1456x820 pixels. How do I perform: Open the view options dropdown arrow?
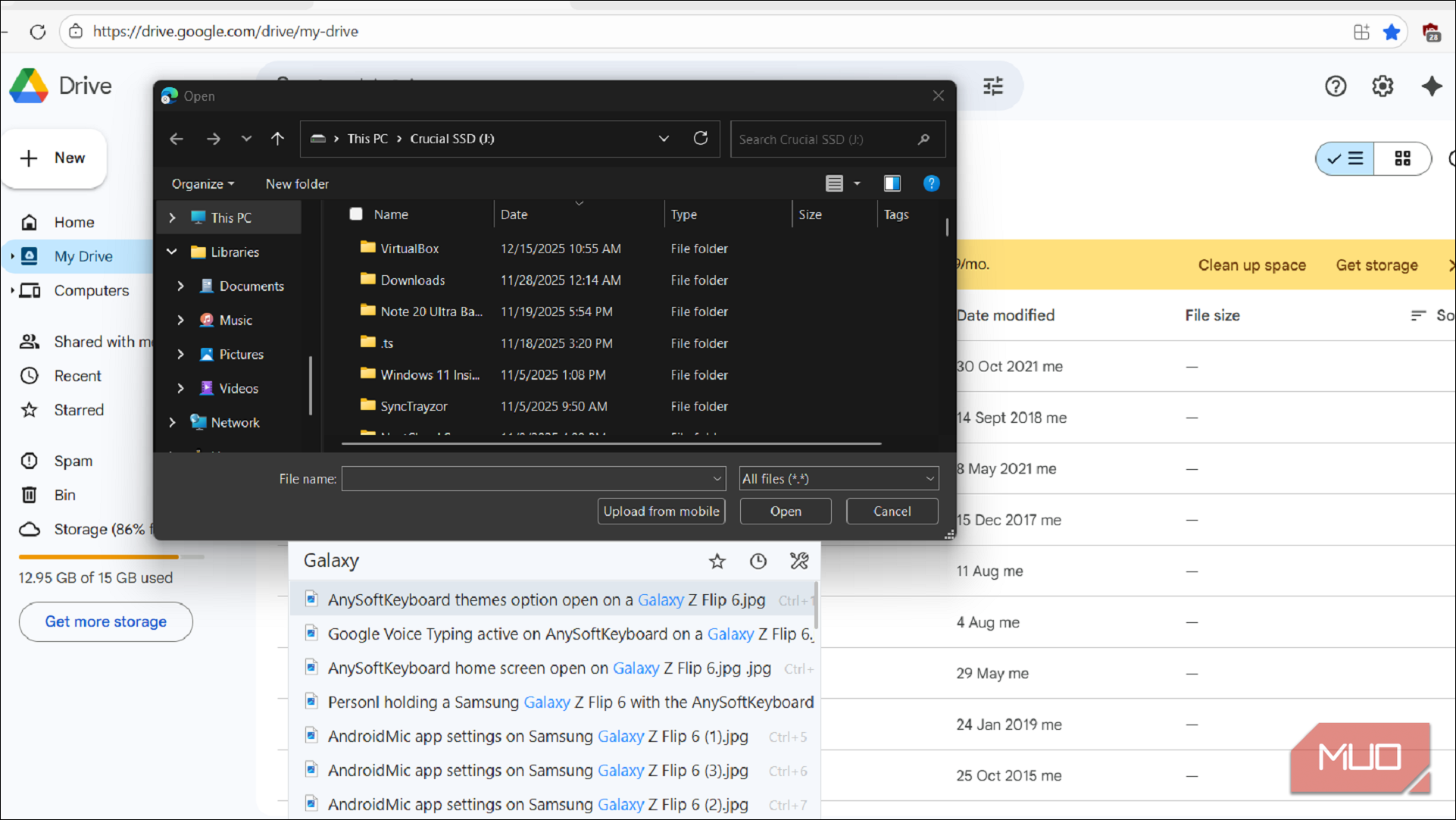pyautogui.click(x=857, y=183)
